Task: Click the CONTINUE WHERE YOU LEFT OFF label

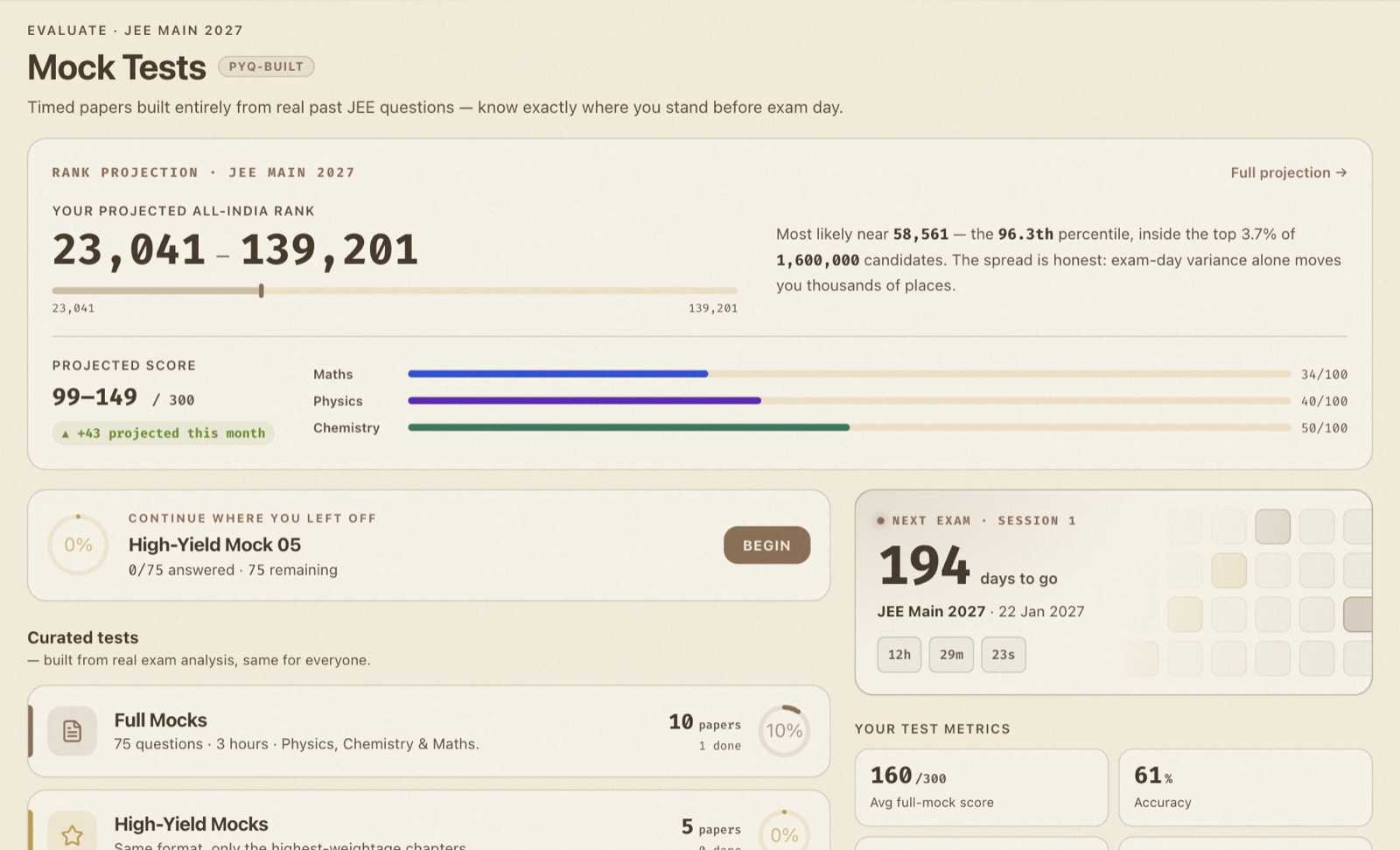Action: [253, 518]
